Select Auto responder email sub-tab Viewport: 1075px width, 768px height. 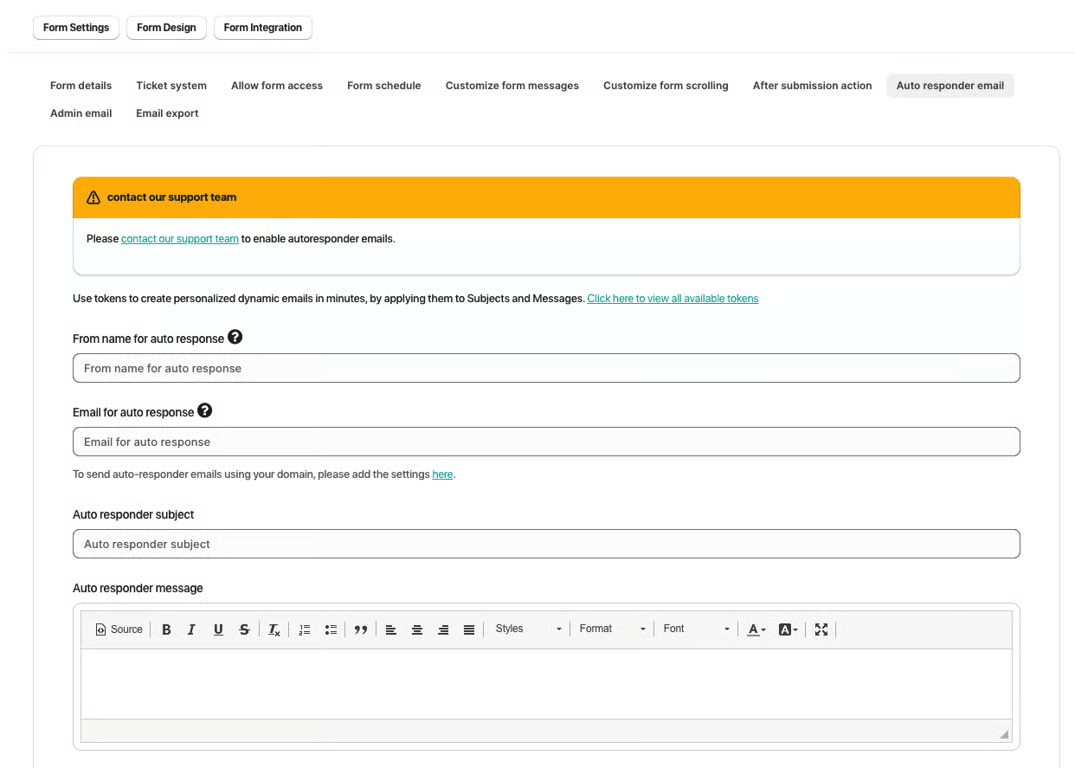tap(950, 86)
